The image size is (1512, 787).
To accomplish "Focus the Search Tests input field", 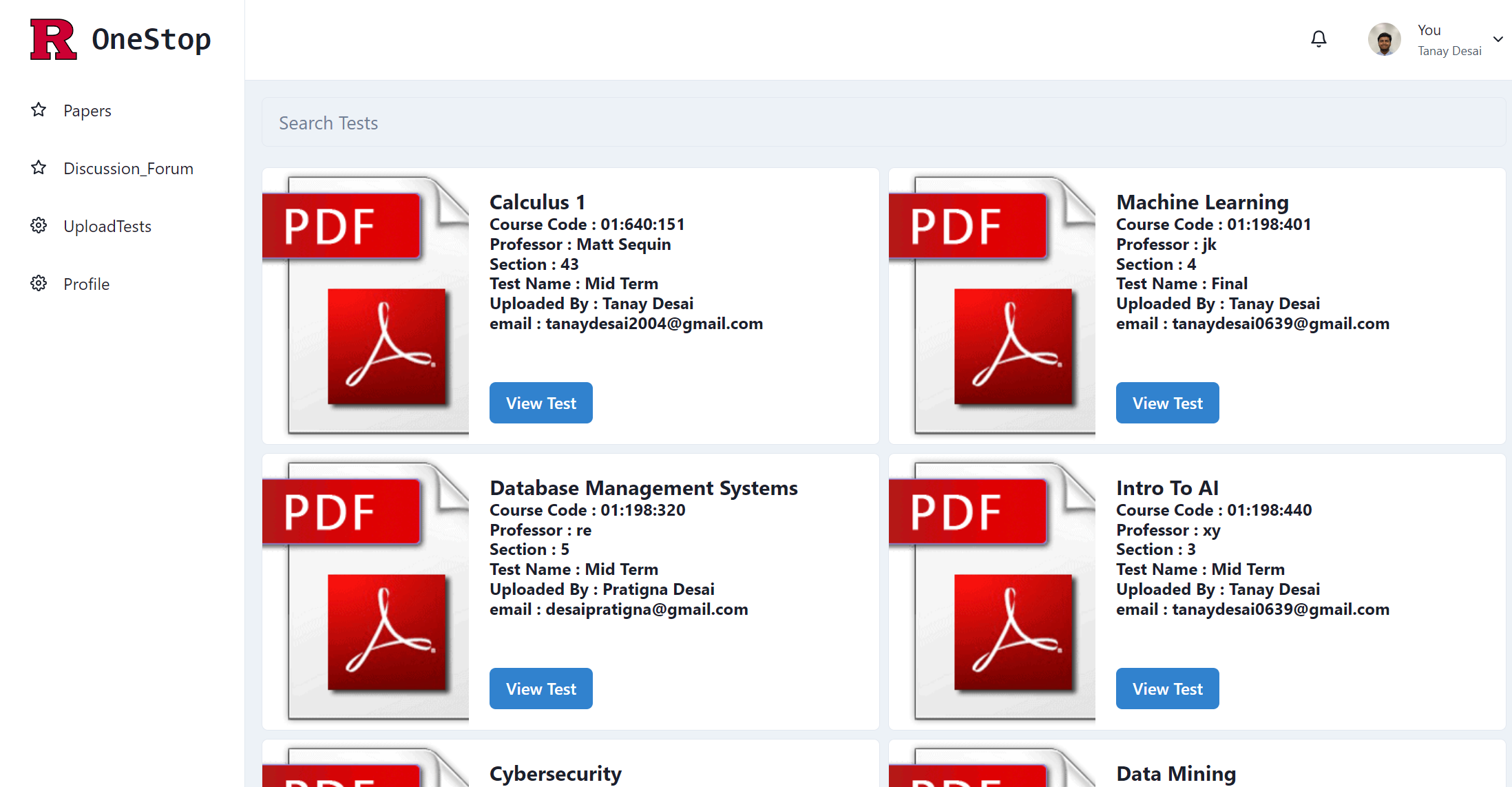I will [883, 123].
